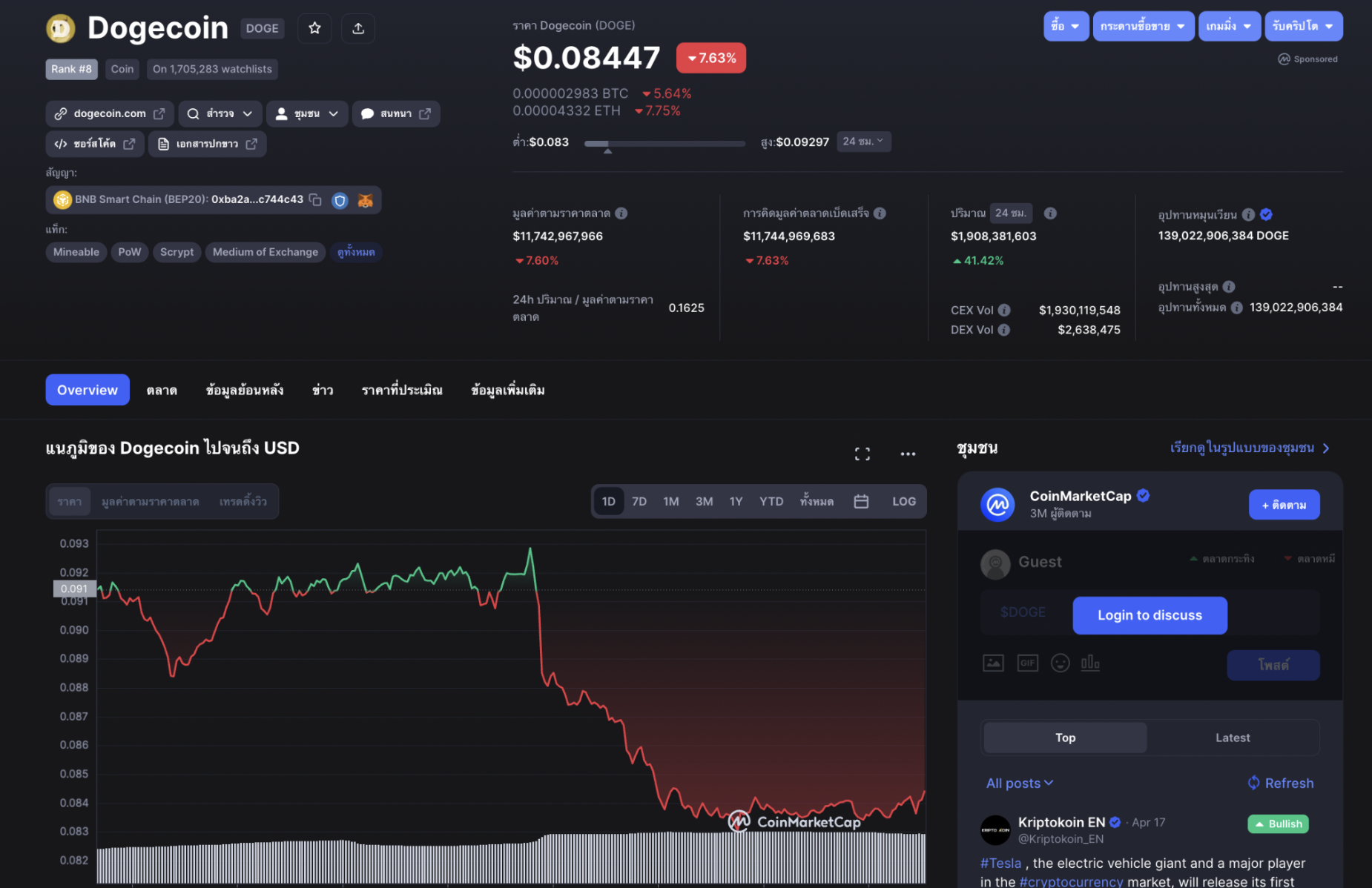Click verified check badge on circulating supply

coord(1266,214)
